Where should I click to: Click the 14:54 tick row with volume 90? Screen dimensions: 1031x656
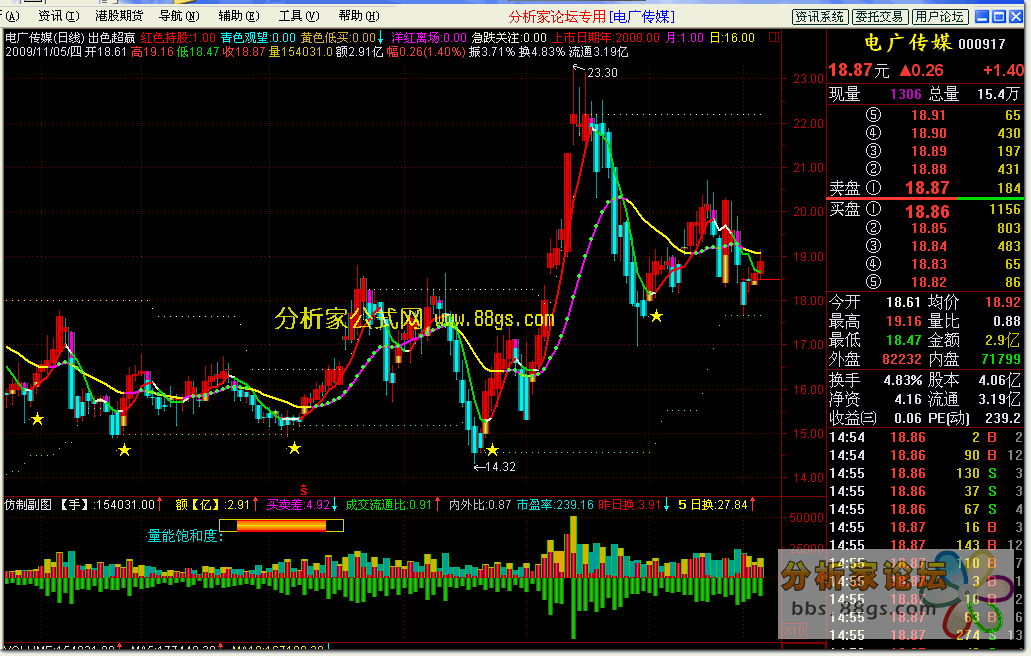(926, 456)
